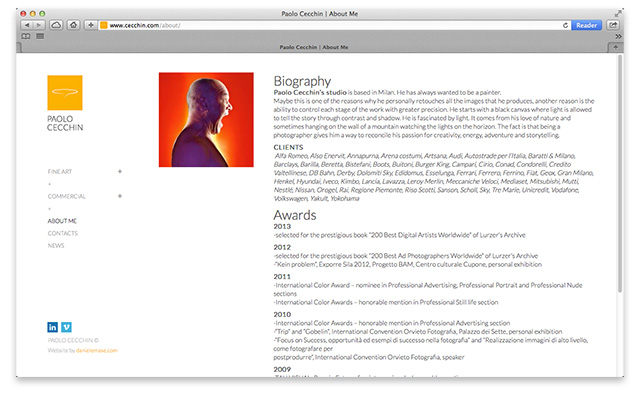640x394 pixels.
Task: Follow the danielemase.com link
Action: pos(97,350)
